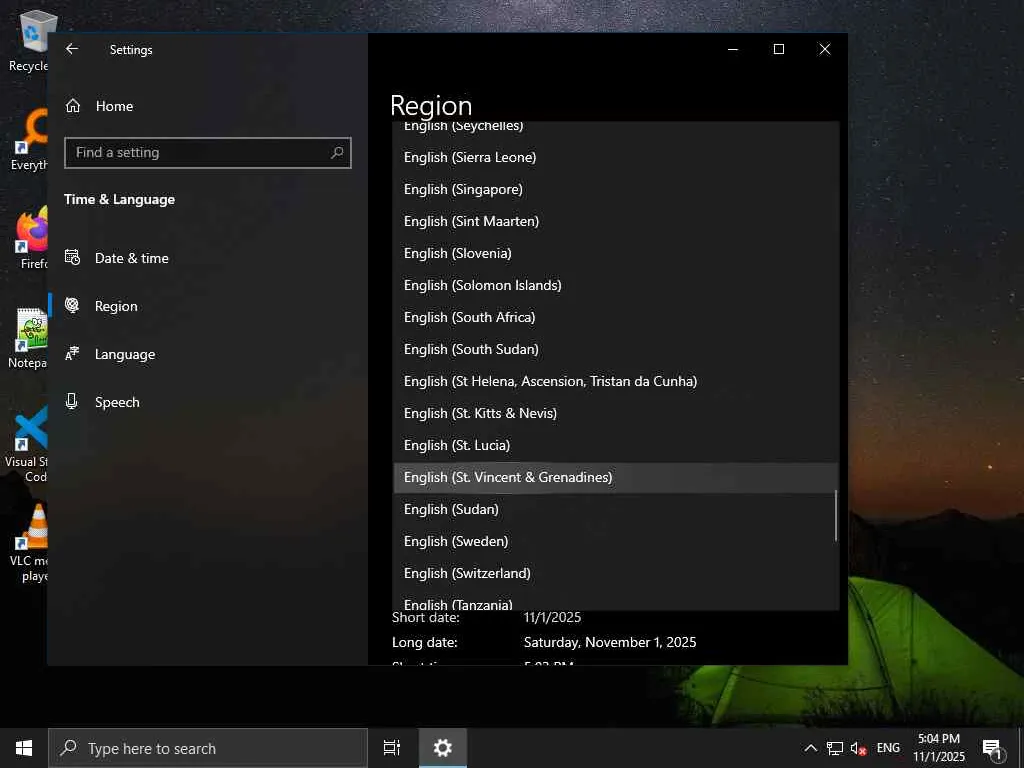Pick English (St. Lucia) from the list
Viewport: 1024px width, 768px height.
click(x=616, y=445)
